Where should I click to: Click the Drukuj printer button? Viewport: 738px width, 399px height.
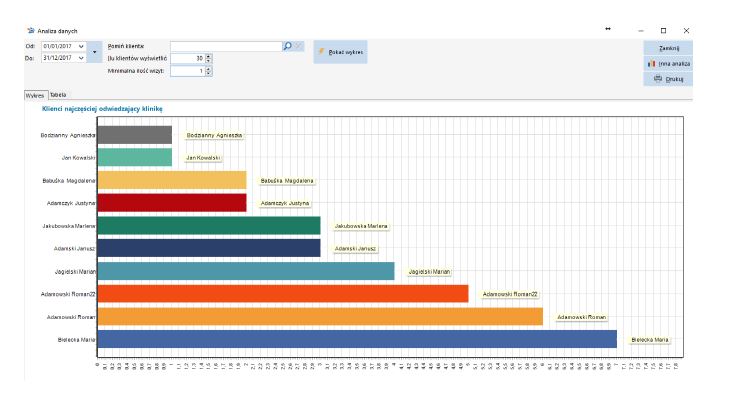pyautogui.click(x=668, y=79)
